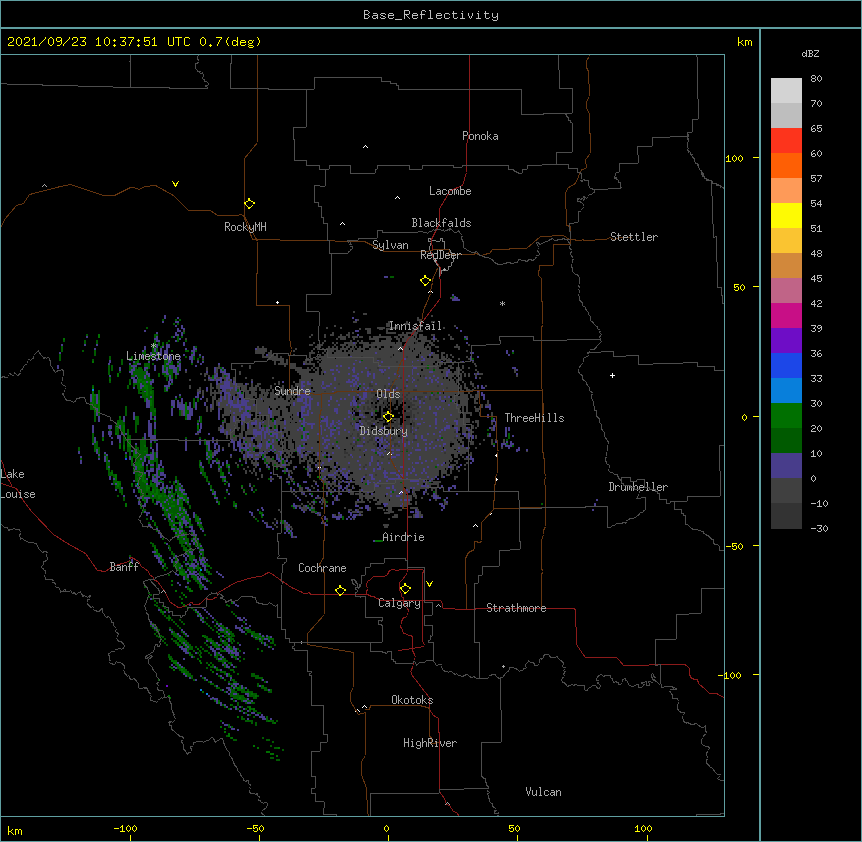Click the -50 tick label on the right axis
The width and height of the screenshot is (862, 842).
(734, 546)
